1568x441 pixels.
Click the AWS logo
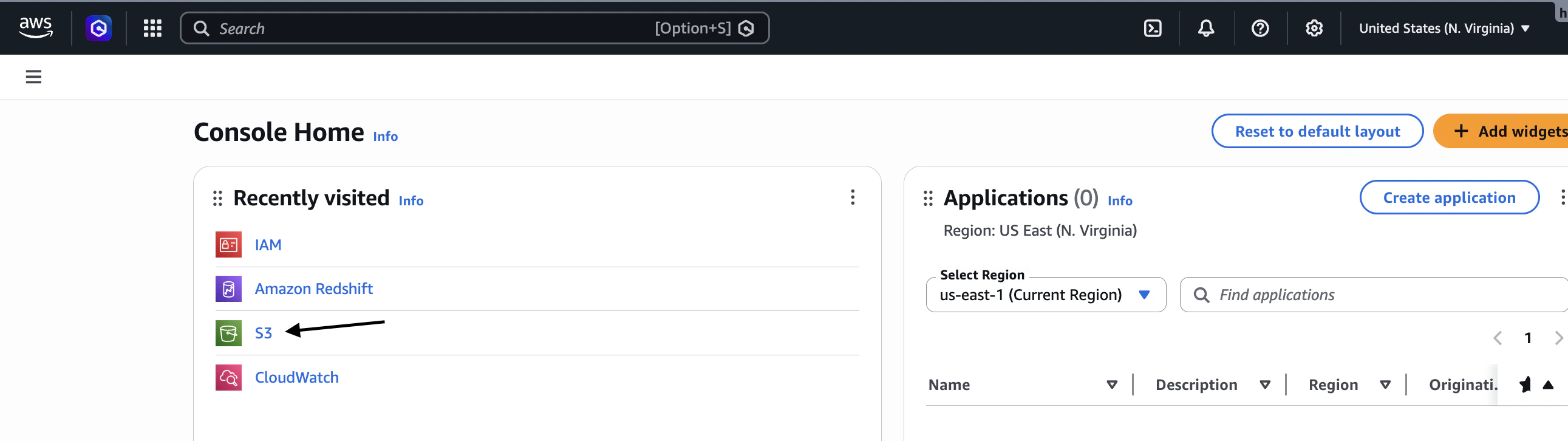pos(36,28)
